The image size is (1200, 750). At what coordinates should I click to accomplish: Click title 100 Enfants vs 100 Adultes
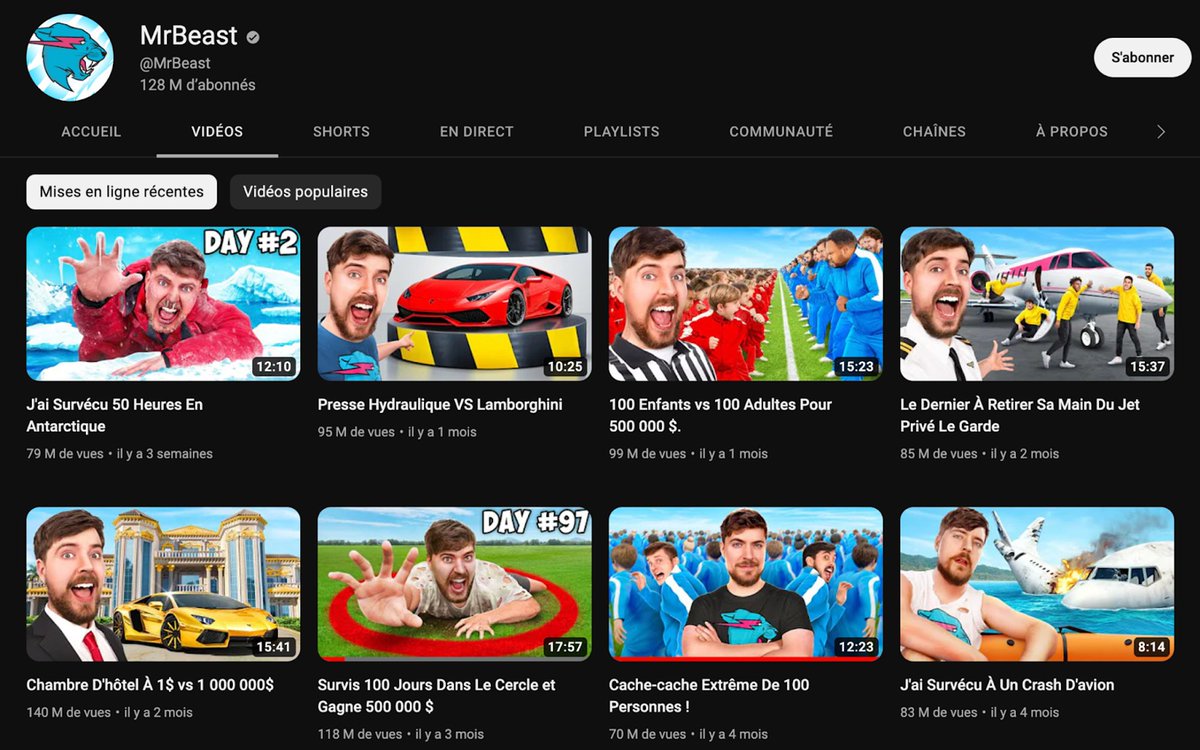pos(720,415)
